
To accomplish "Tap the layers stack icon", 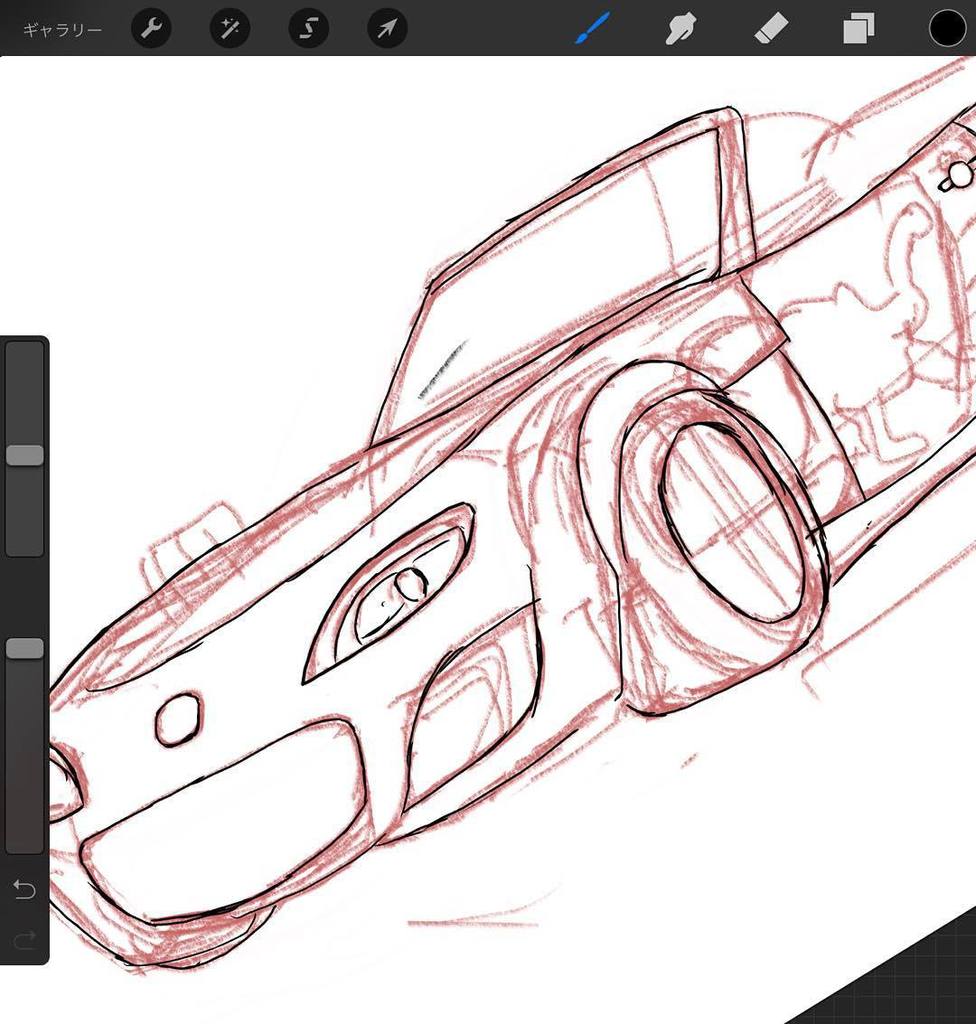I will tap(858, 28).
